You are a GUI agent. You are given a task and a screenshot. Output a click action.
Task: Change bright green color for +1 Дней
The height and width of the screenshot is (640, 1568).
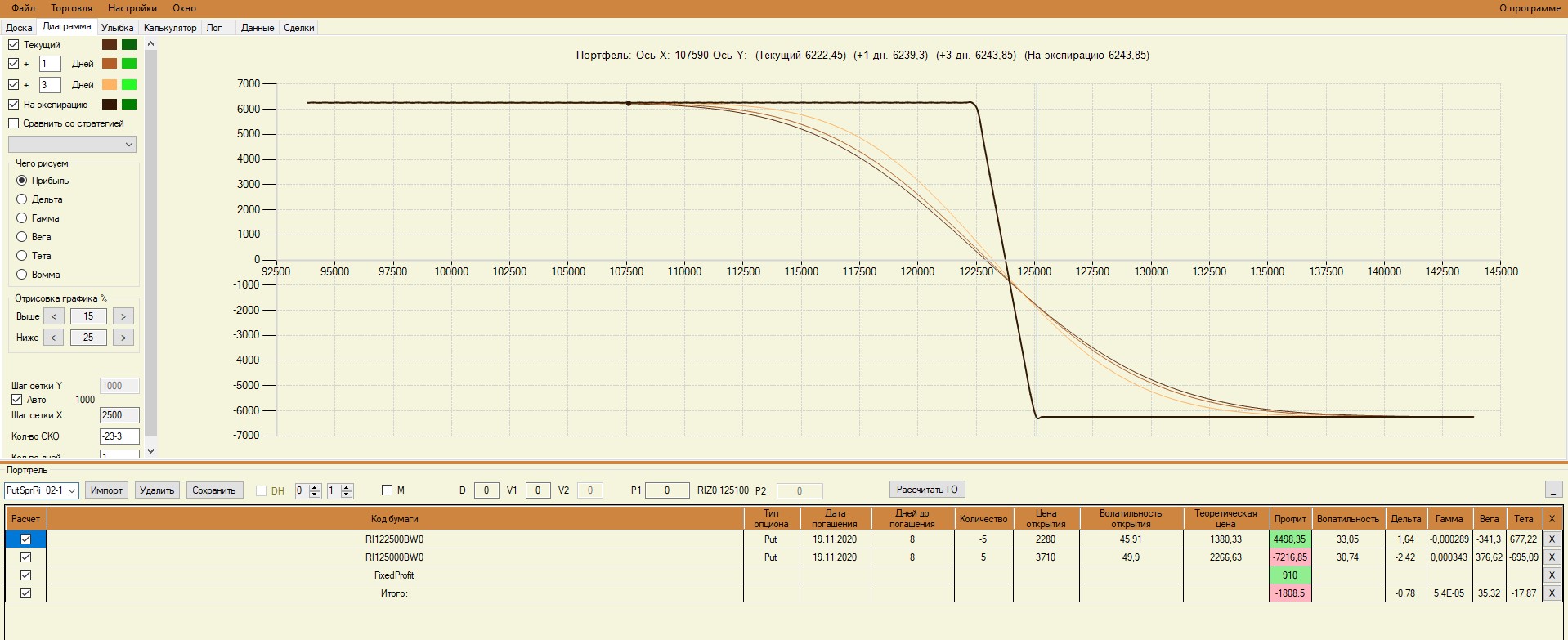pos(129,64)
